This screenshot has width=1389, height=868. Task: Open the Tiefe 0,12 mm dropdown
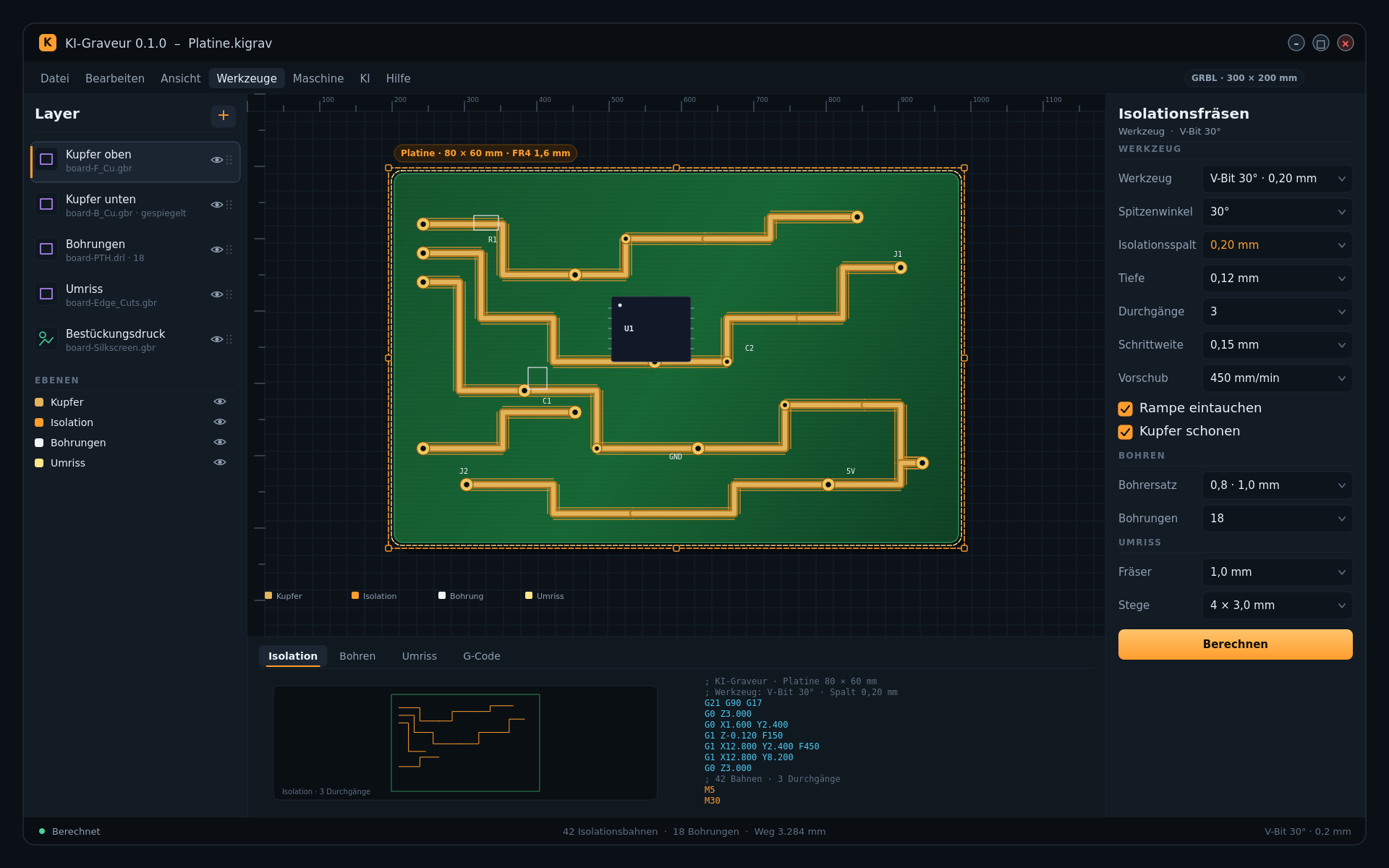tap(1277, 278)
